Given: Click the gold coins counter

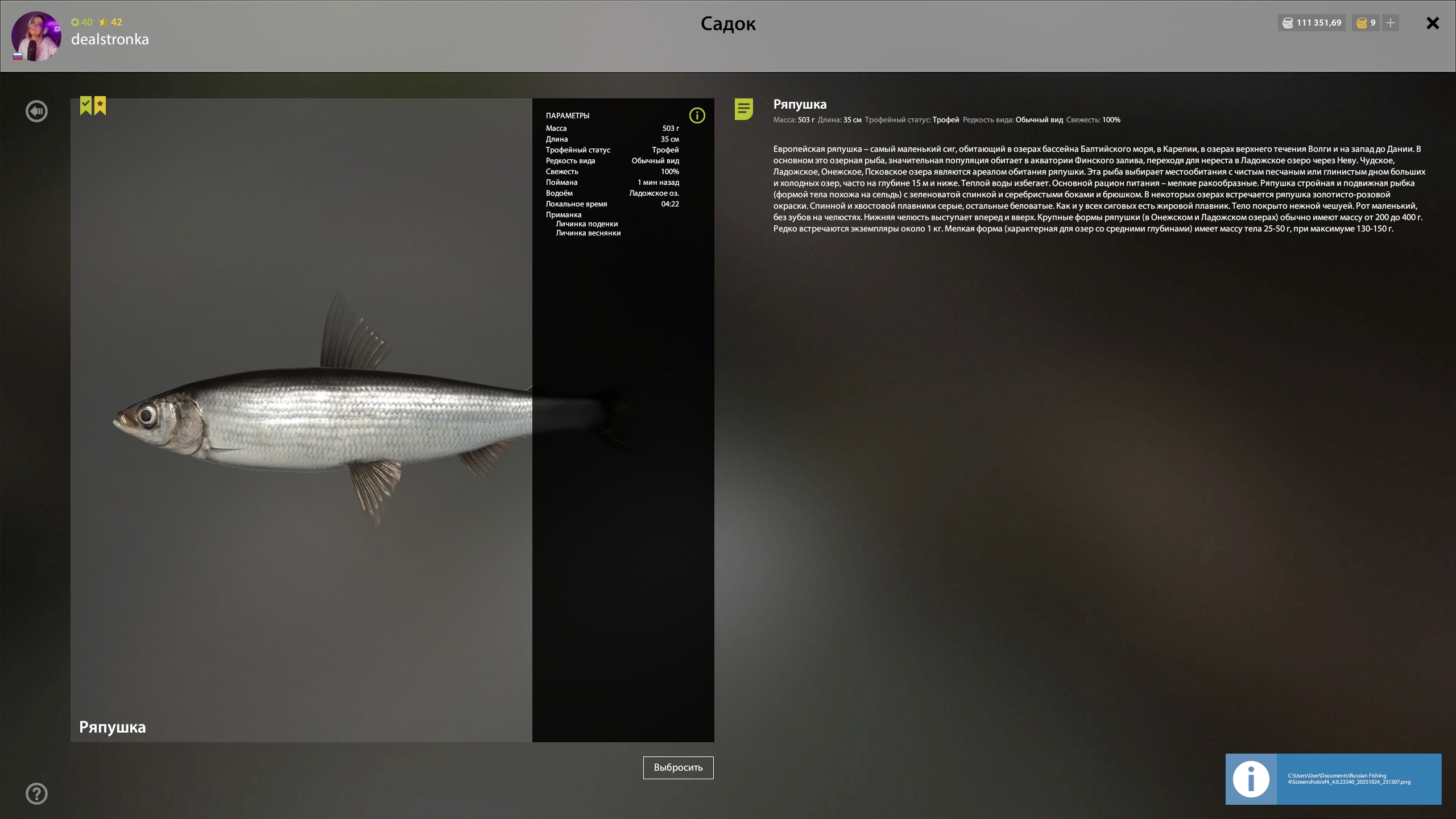Looking at the screenshot, I should tap(1365, 23).
